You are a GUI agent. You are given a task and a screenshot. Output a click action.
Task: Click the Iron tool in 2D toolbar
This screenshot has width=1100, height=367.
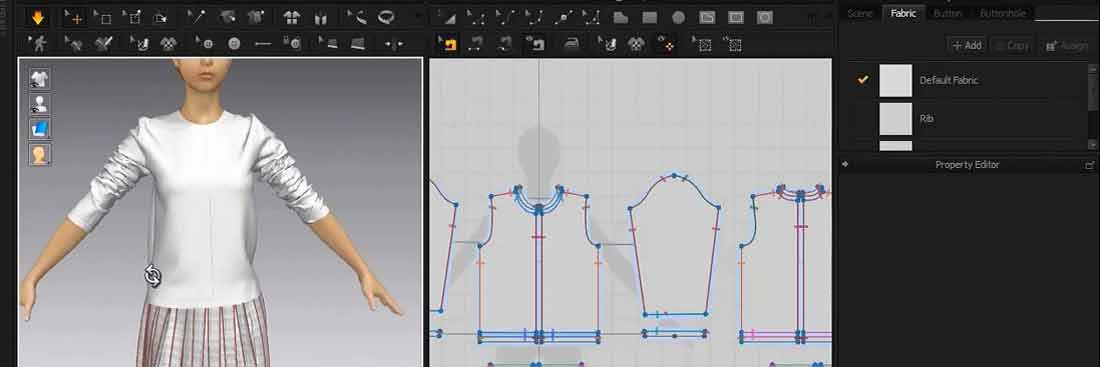[573, 44]
